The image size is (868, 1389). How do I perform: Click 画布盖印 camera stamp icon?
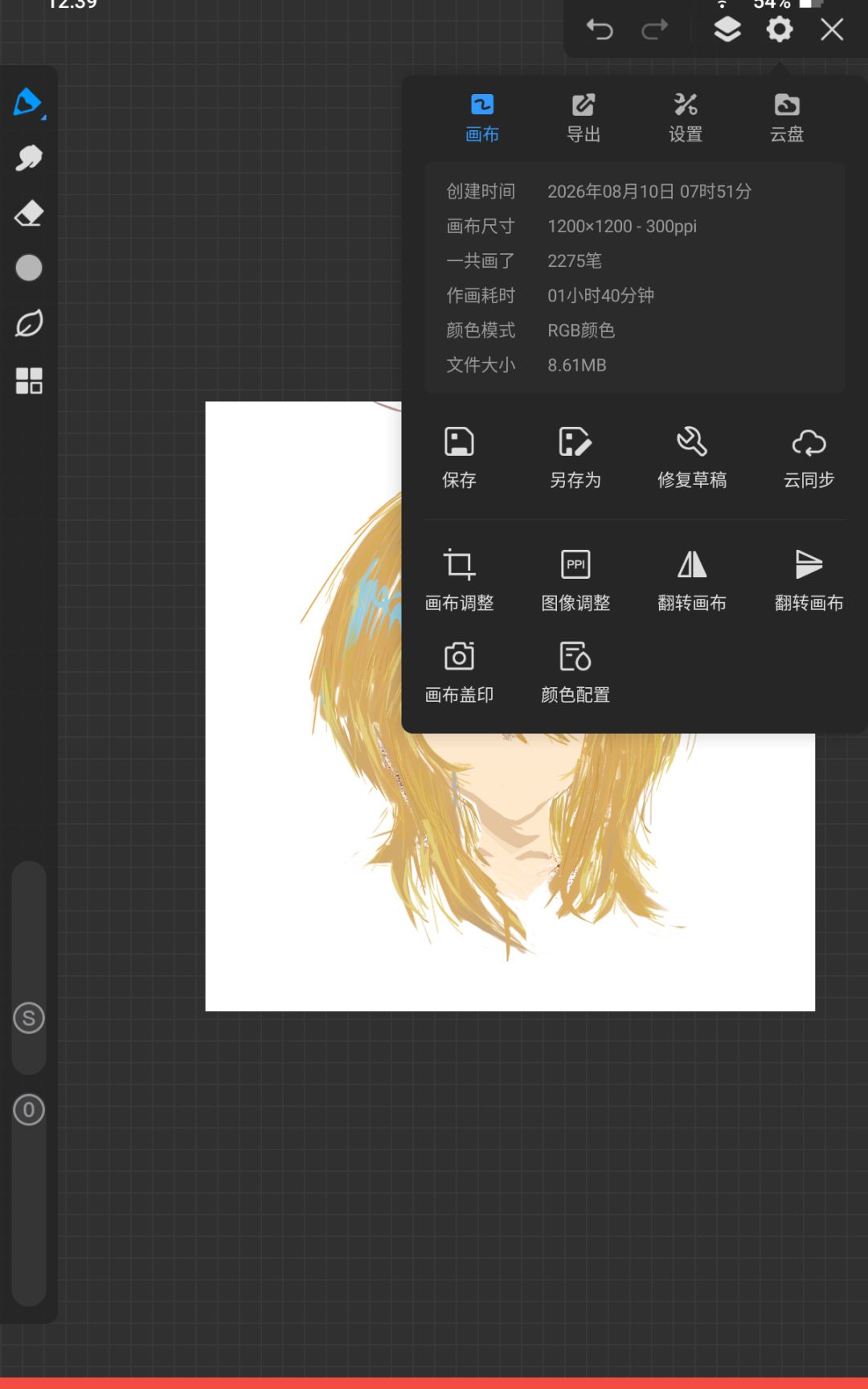pyautogui.click(x=459, y=672)
